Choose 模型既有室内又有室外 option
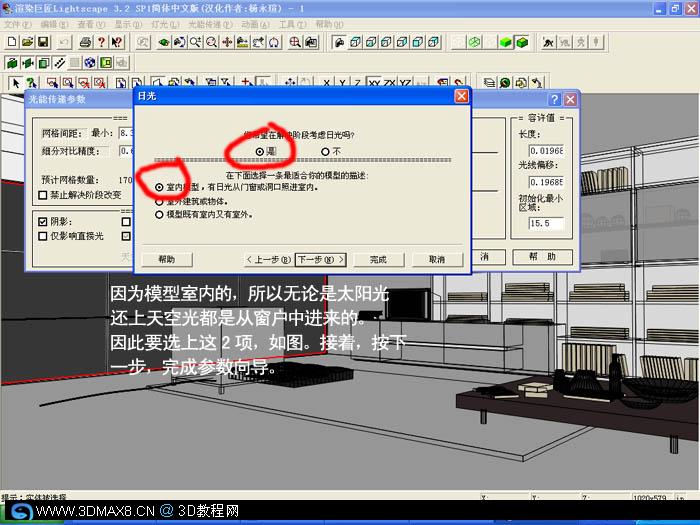The image size is (700, 525). (159, 215)
